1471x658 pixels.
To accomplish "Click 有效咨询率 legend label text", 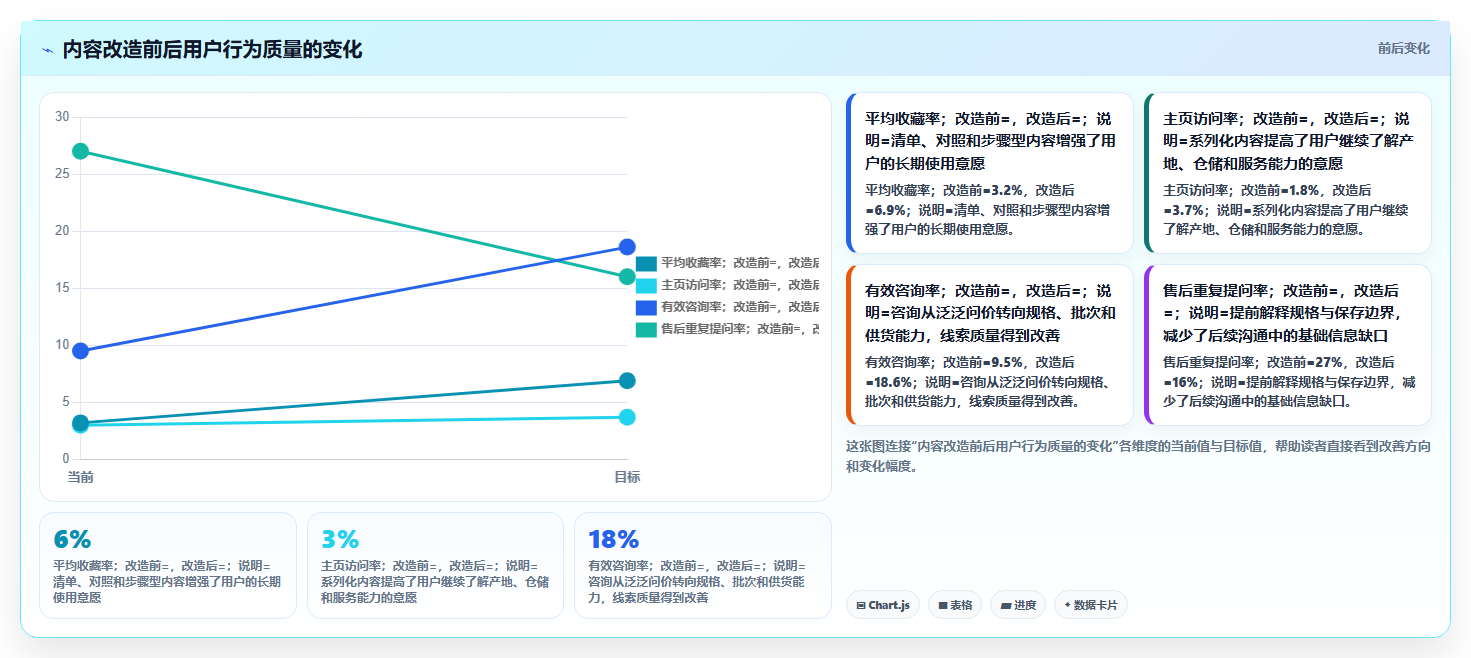I will click(740, 307).
